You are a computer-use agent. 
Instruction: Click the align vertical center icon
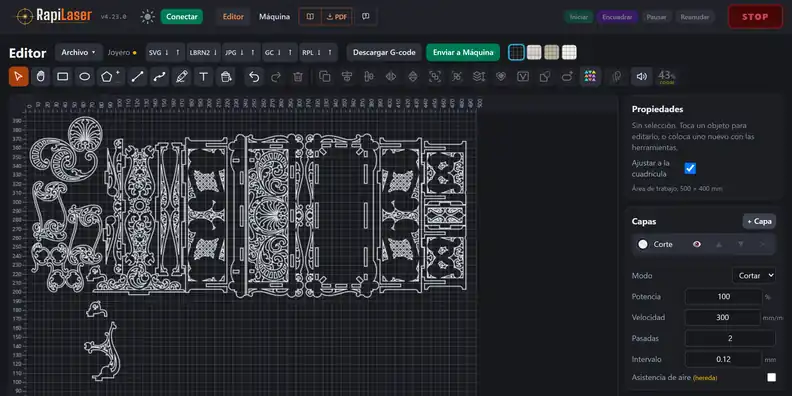coord(369,77)
